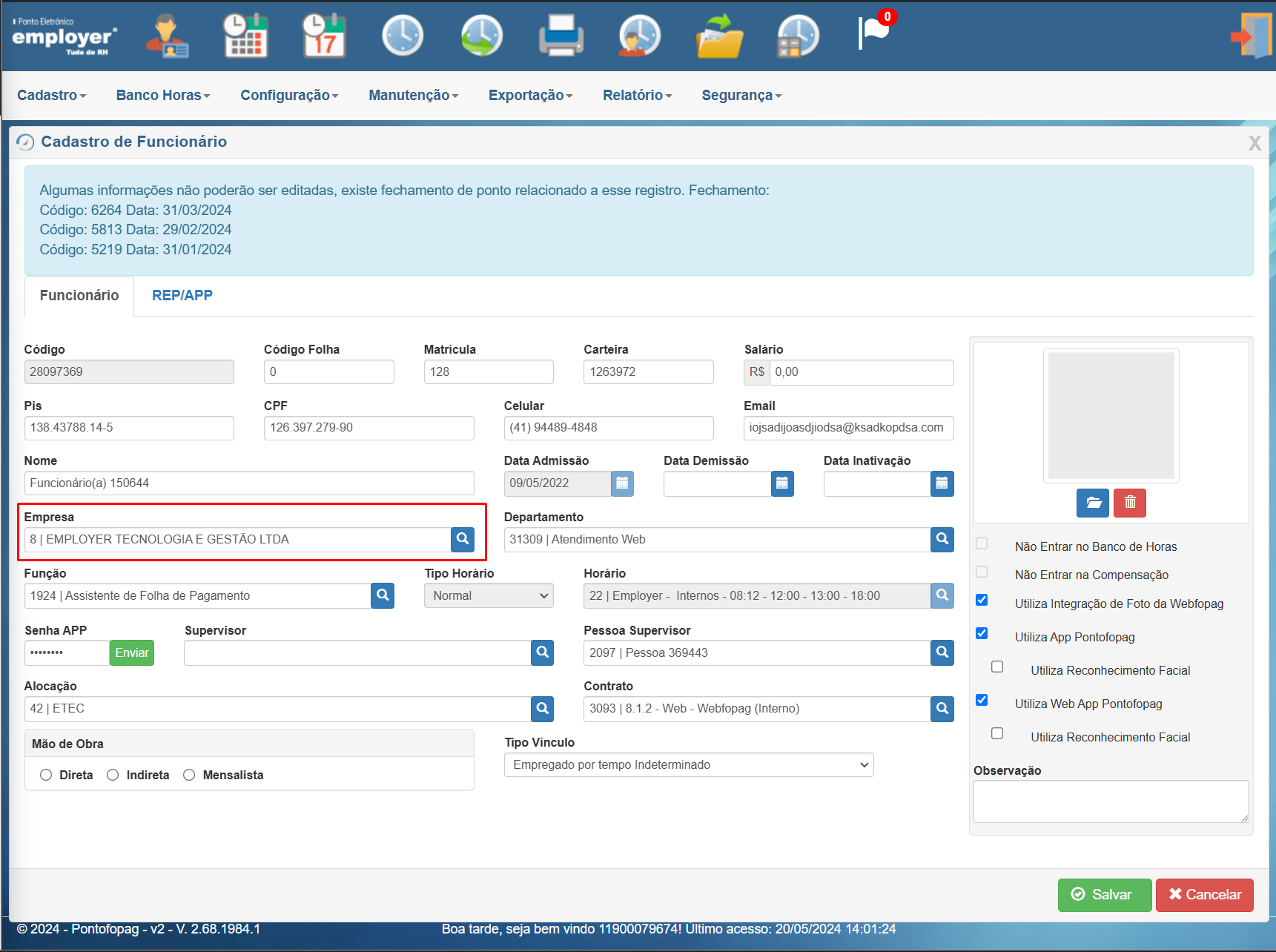Uncheck Utiliza App Pontofopag checkbox
This screenshot has height=952, width=1276.
[982, 633]
